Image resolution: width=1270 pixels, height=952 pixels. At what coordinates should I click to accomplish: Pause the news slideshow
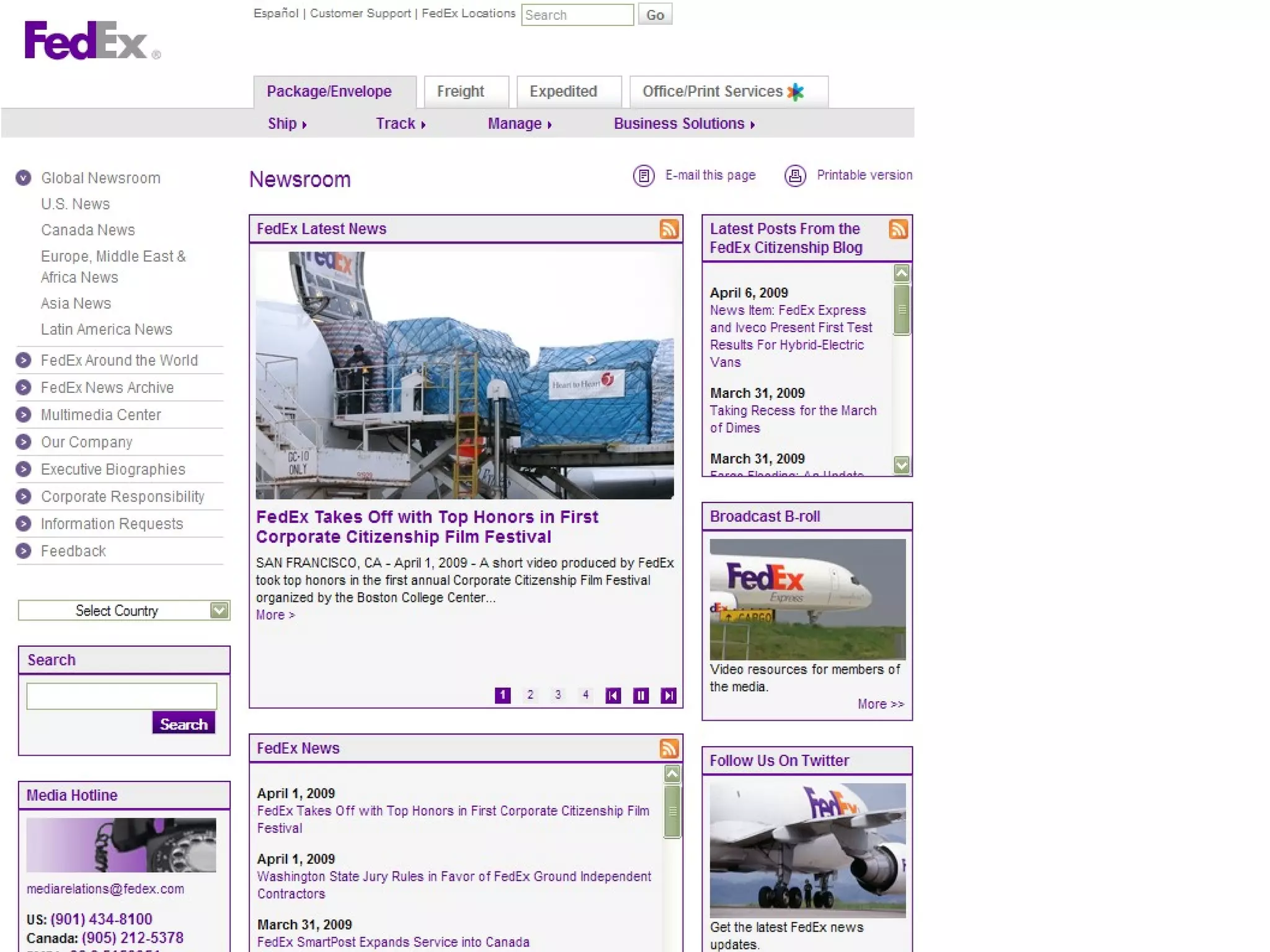coord(641,695)
